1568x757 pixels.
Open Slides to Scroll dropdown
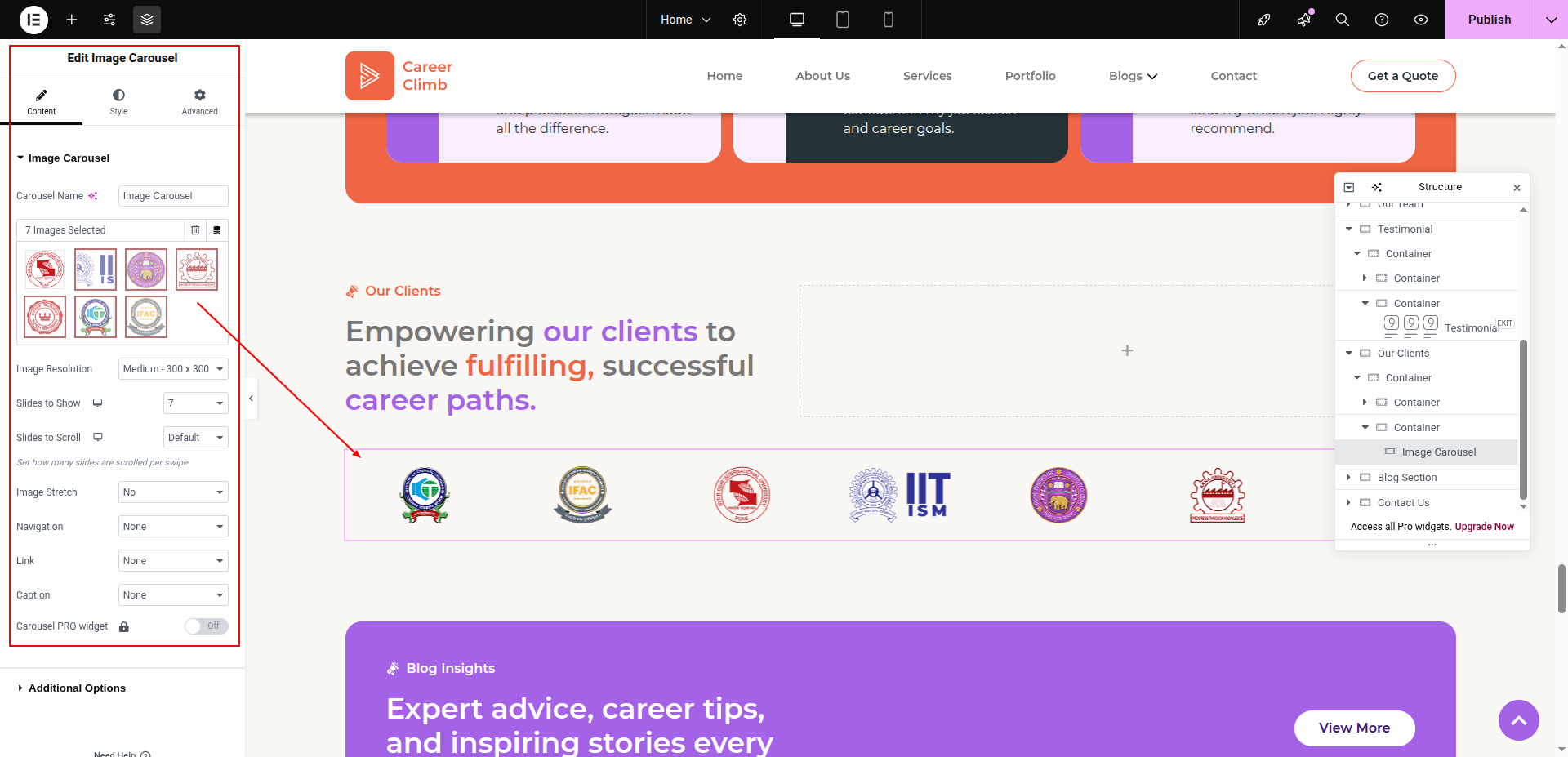pos(196,438)
